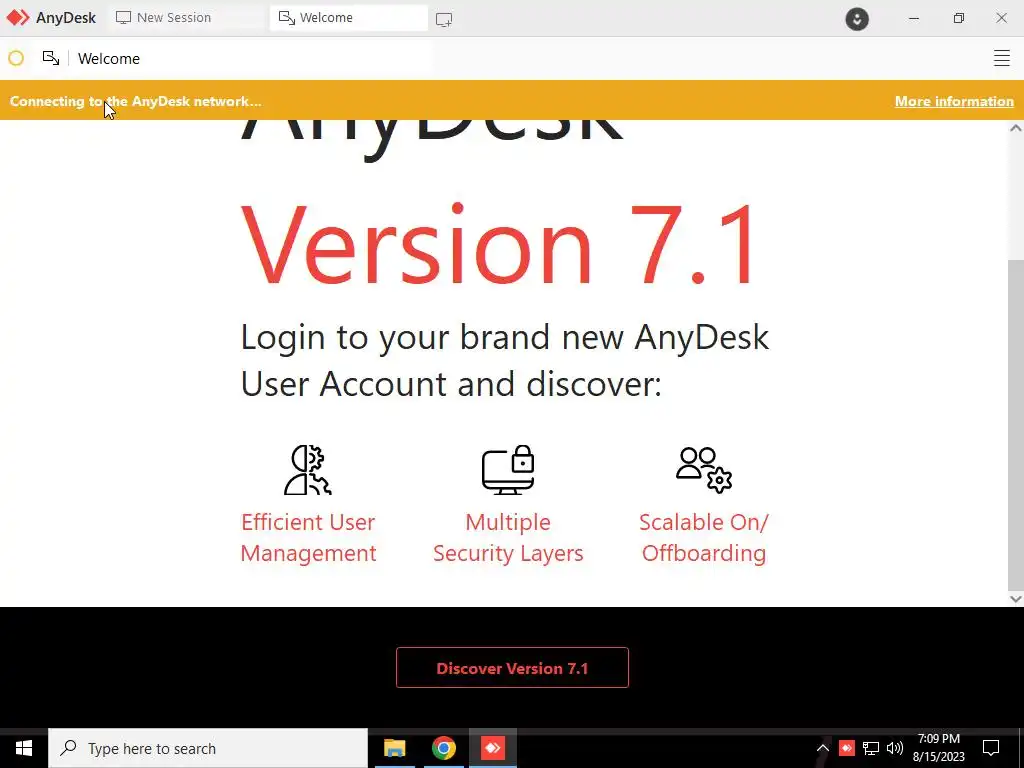Image resolution: width=1024 pixels, height=768 pixels.
Task: Open the network tray icon
Action: 871,748
